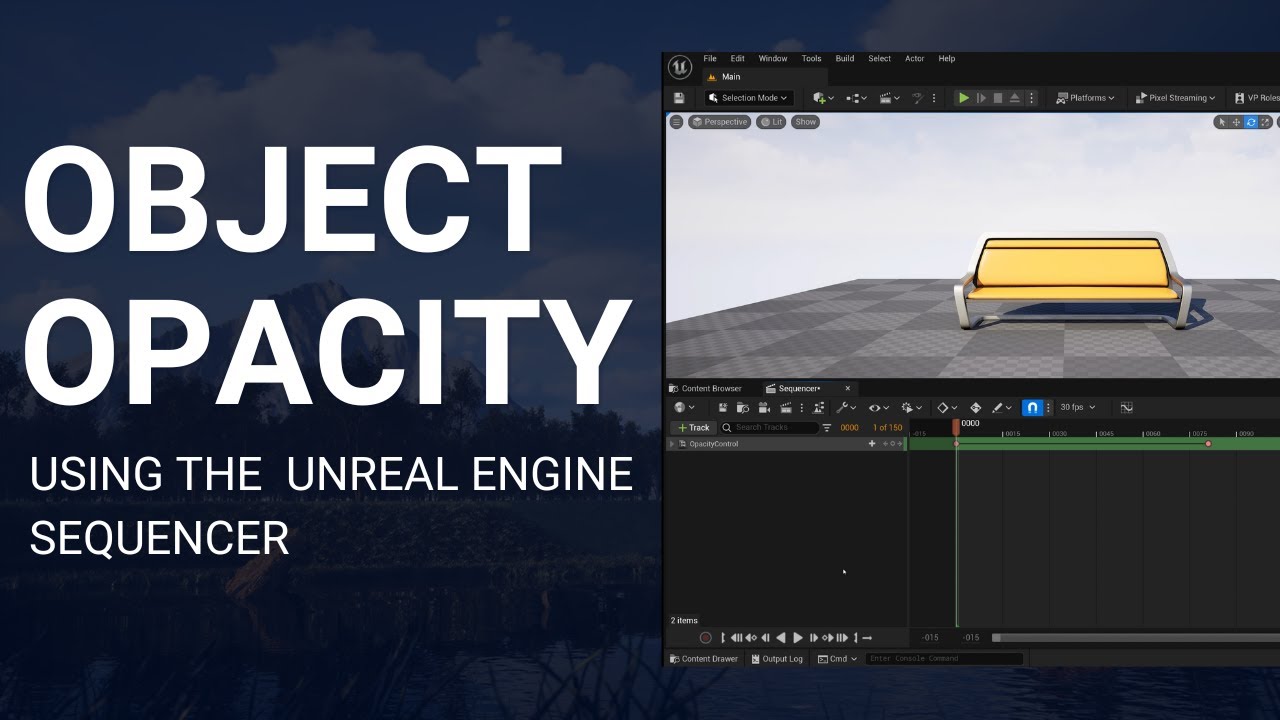Click the Sequencer save icon
Screen dimensions: 1280x720
[x=723, y=408]
